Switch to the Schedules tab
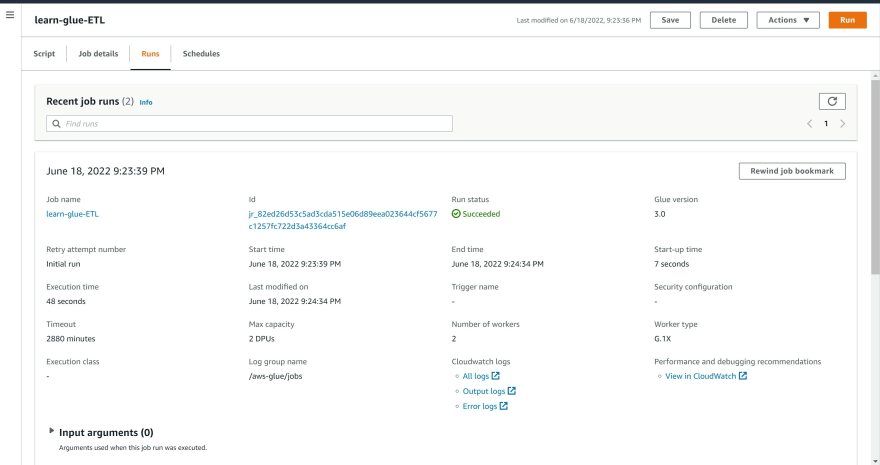 201,54
